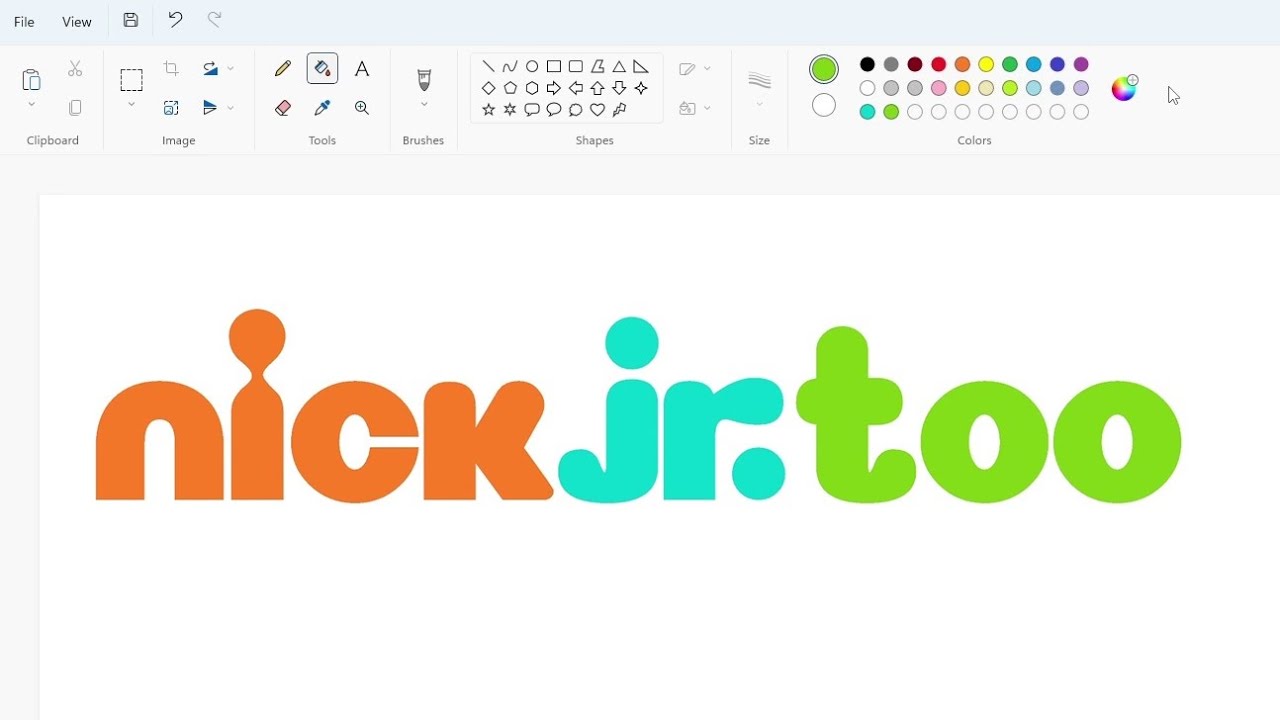Expand the Paste options dropdown
The image size is (1280, 720).
click(x=31, y=105)
